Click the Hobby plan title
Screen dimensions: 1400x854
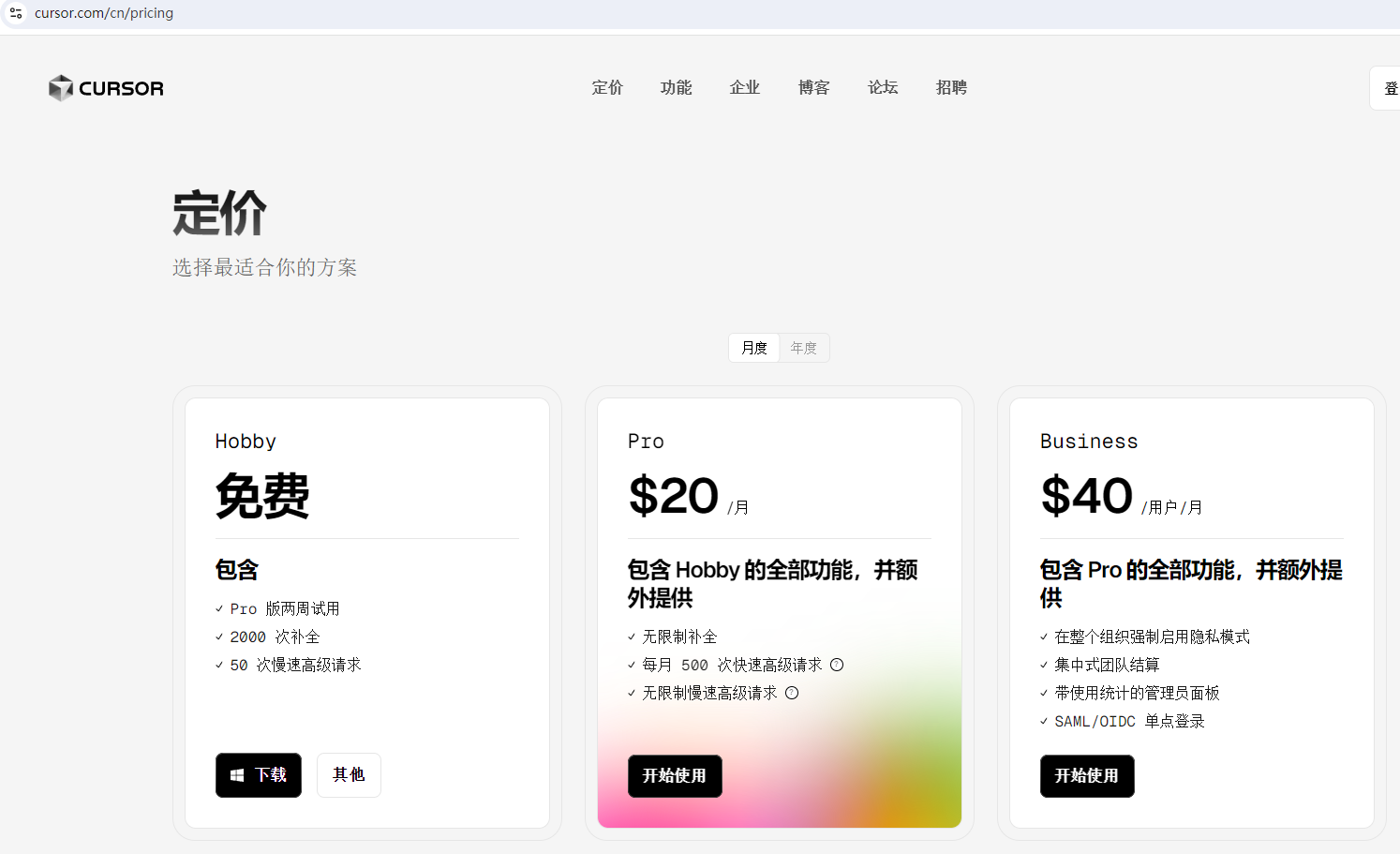246,442
